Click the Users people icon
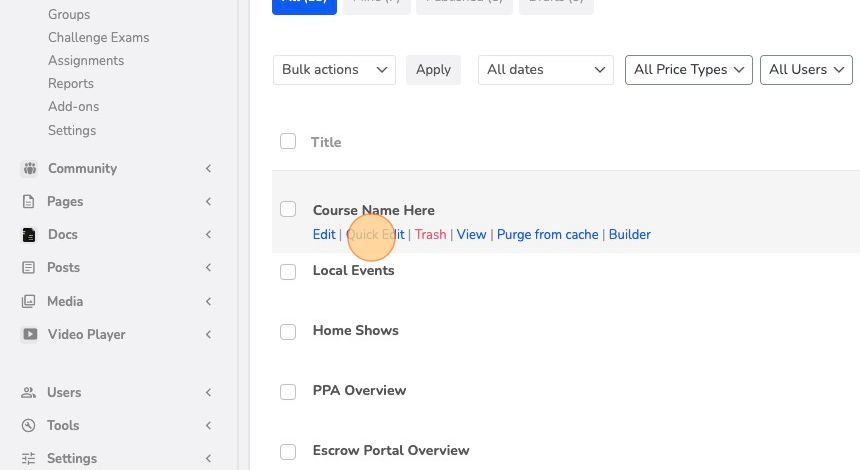Viewport: 860px width, 470px height. click(29, 392)
